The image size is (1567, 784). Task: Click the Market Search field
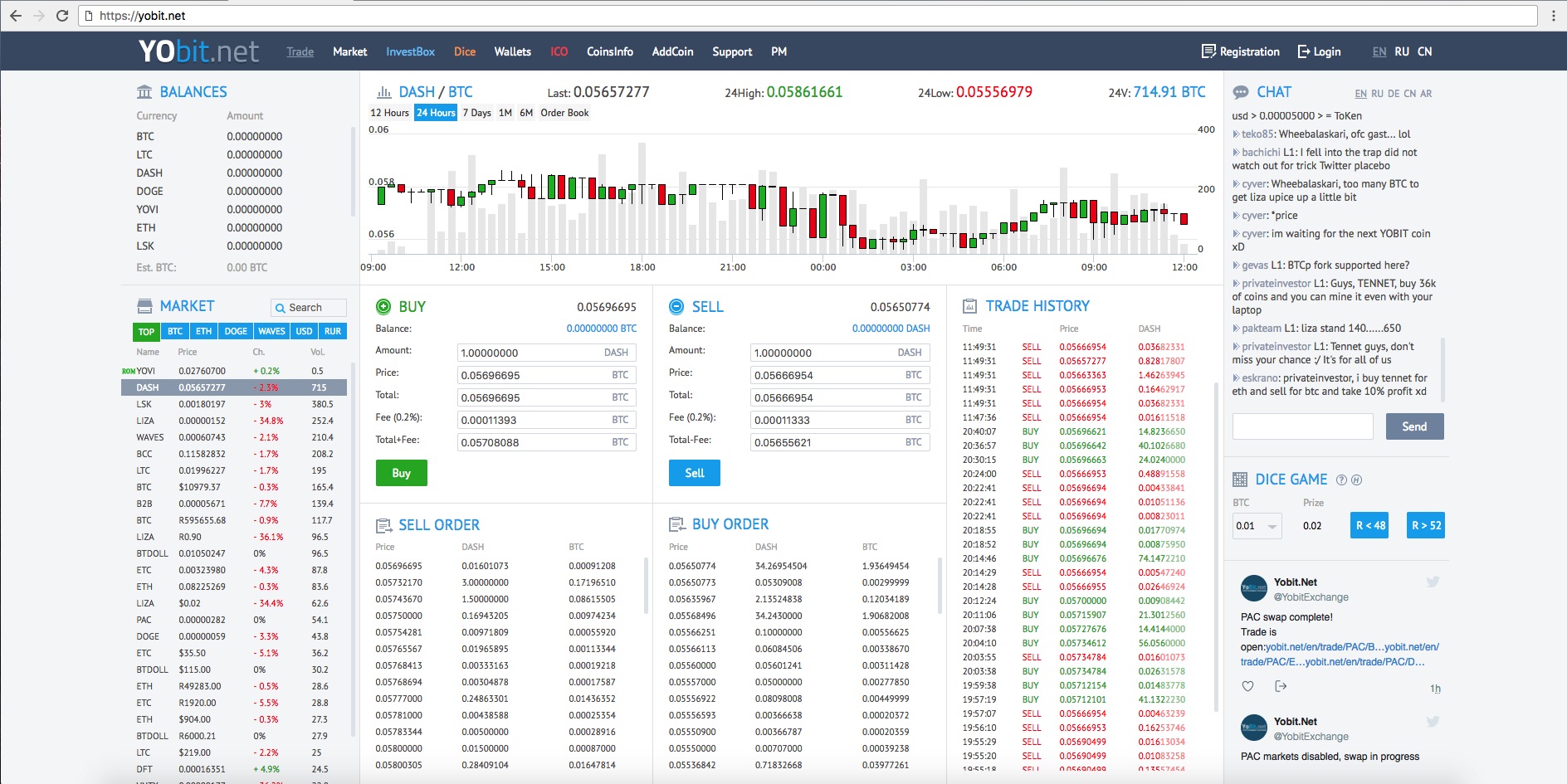pos(309,308)
